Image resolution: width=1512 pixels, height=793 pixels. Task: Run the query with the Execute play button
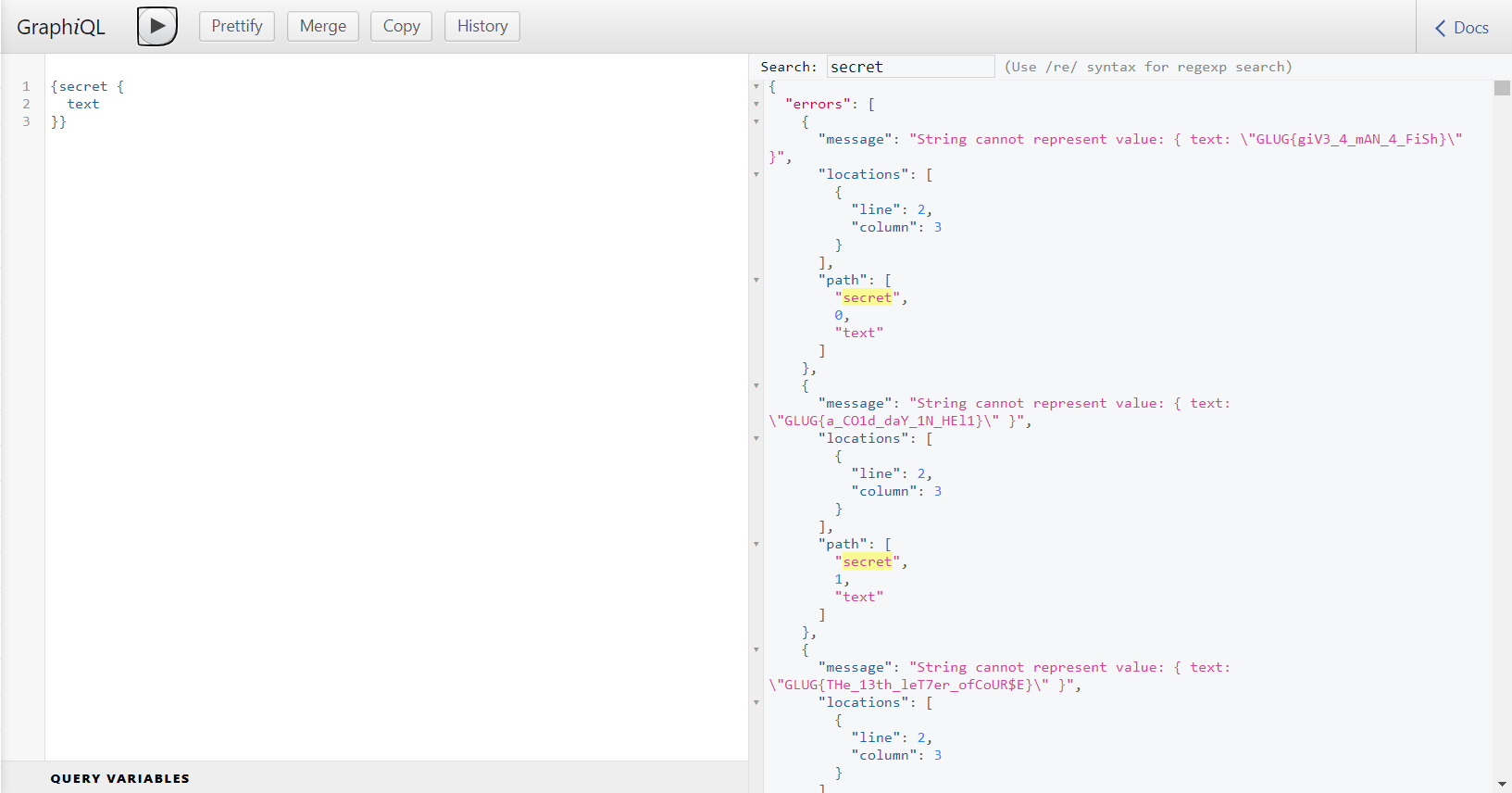point(157,26)
